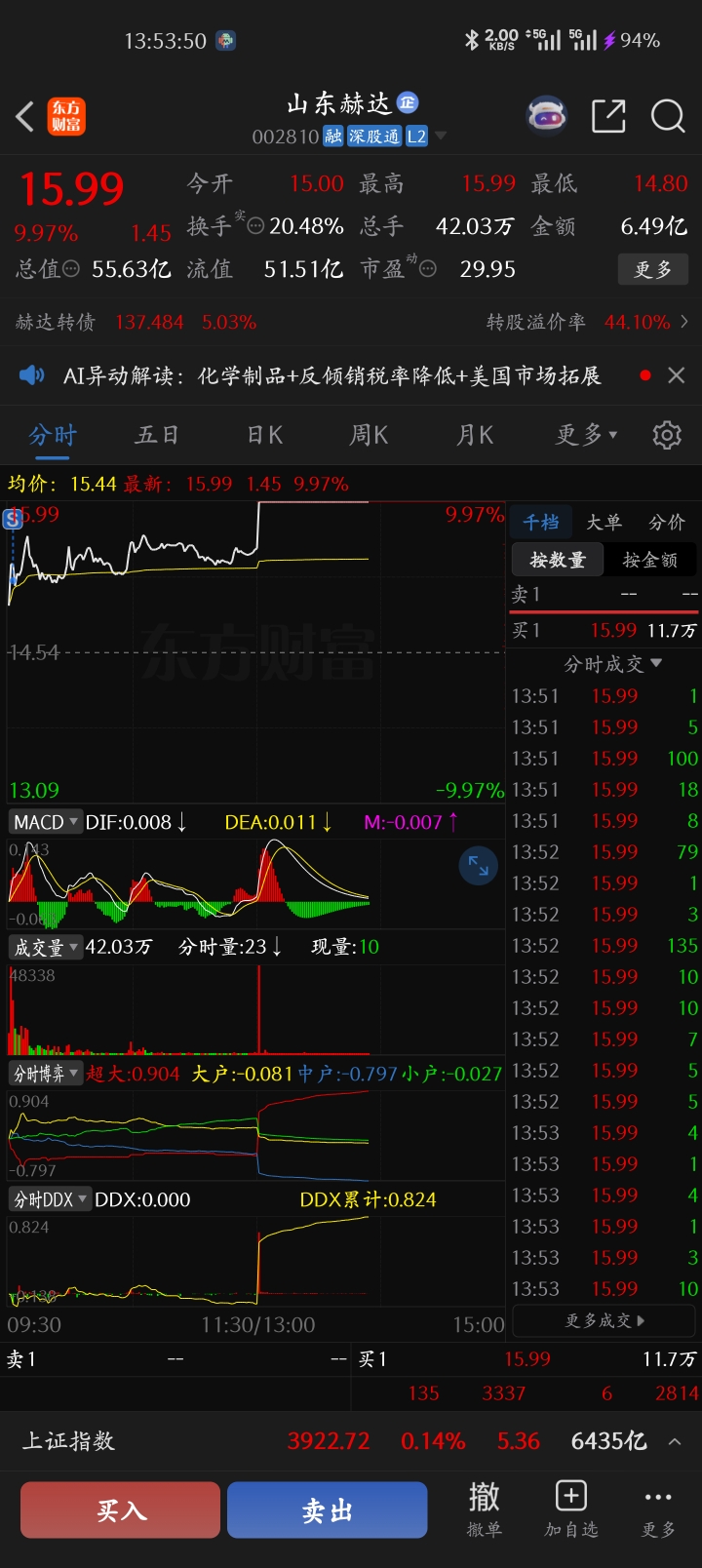Open the robot assistant avatar icon
The width and height of the screenshot is (702, 1568).
546,116
